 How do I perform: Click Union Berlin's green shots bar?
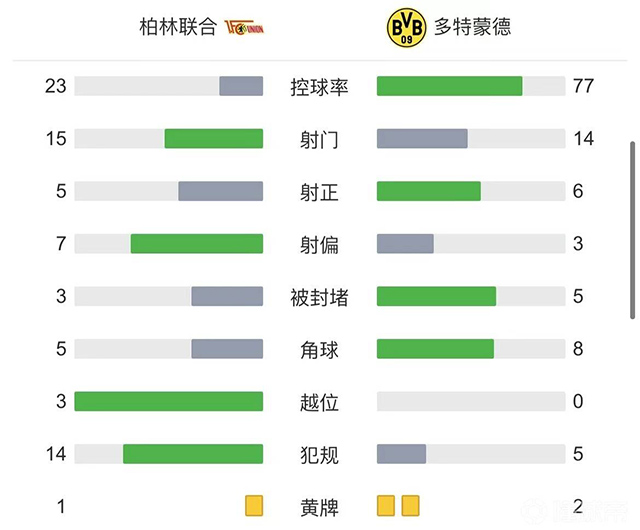coord(213,139)
